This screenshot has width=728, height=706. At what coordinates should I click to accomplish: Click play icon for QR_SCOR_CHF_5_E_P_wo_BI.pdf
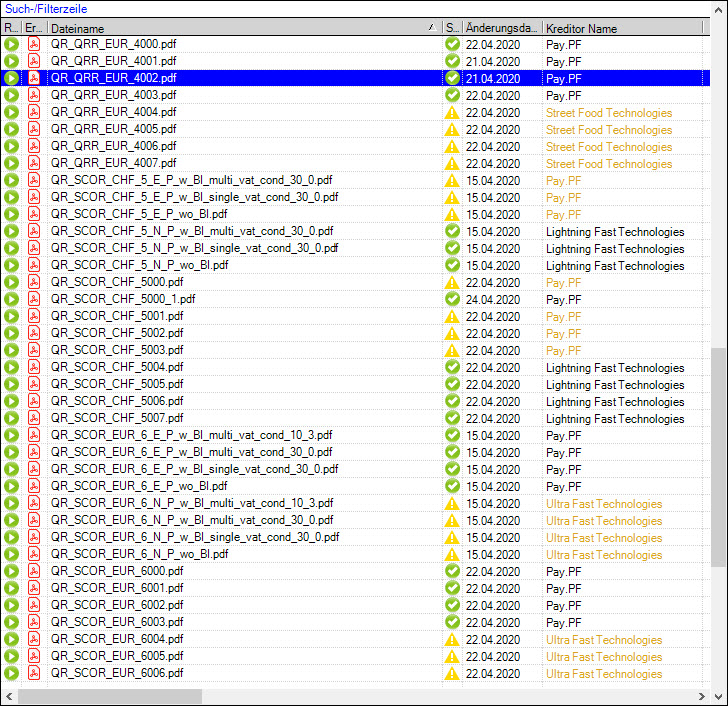[x=11, y=214]
